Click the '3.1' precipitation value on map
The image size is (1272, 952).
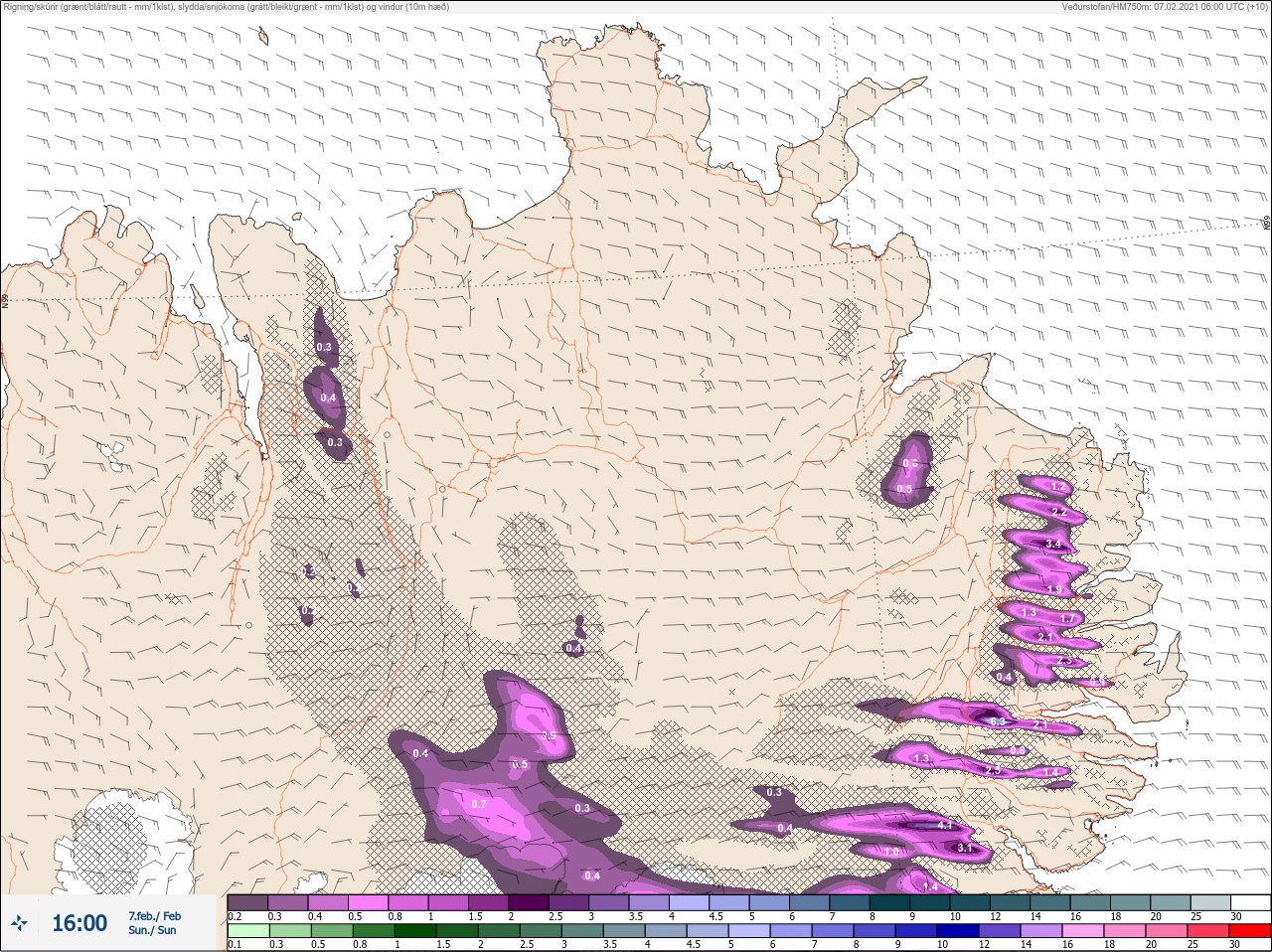coord(965,849)
